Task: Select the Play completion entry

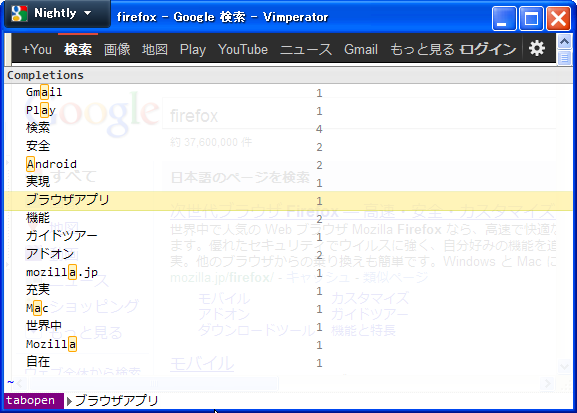Action: tap(288, 110)
